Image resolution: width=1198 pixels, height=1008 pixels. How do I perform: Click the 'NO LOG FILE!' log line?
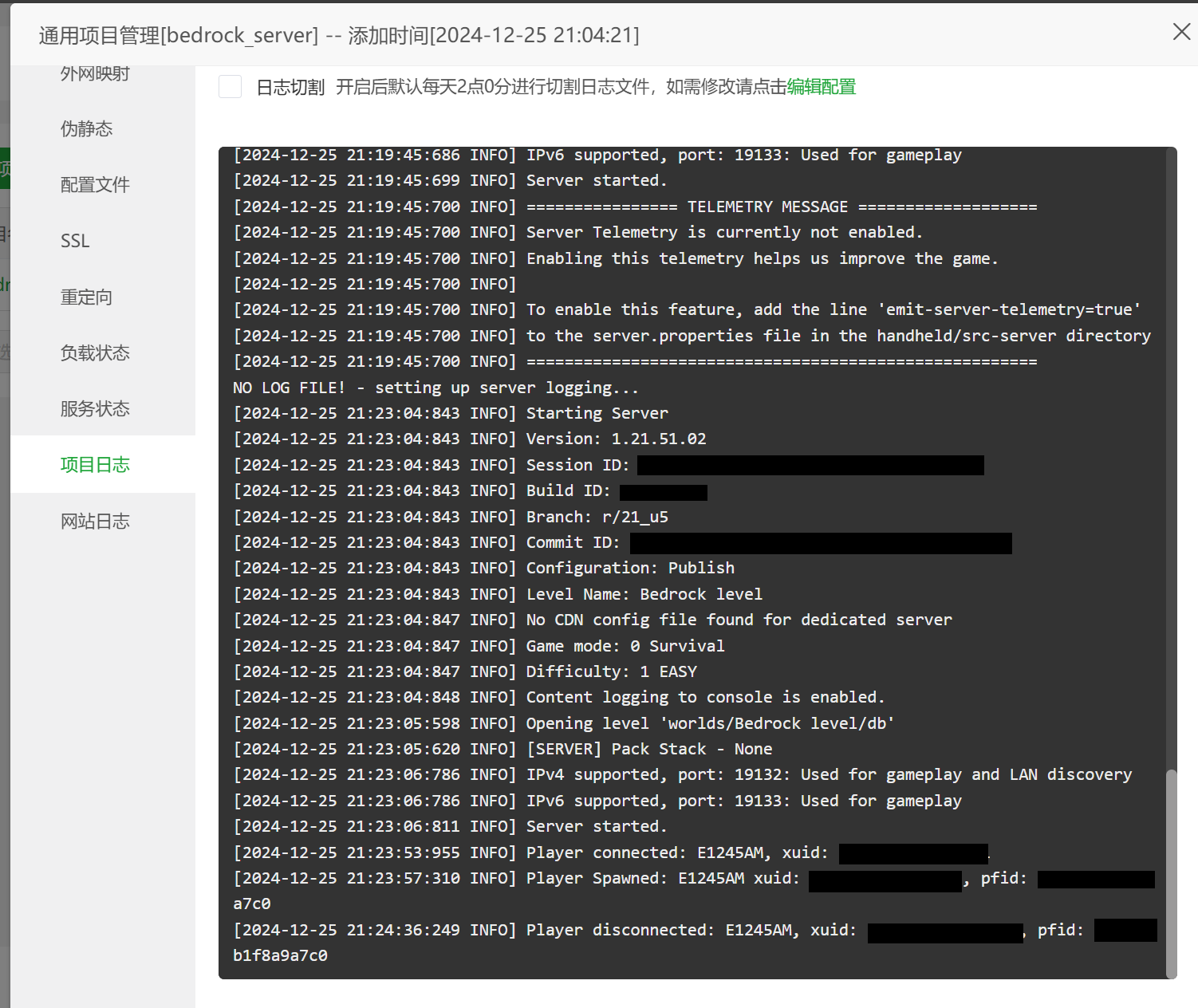[435, 388]
